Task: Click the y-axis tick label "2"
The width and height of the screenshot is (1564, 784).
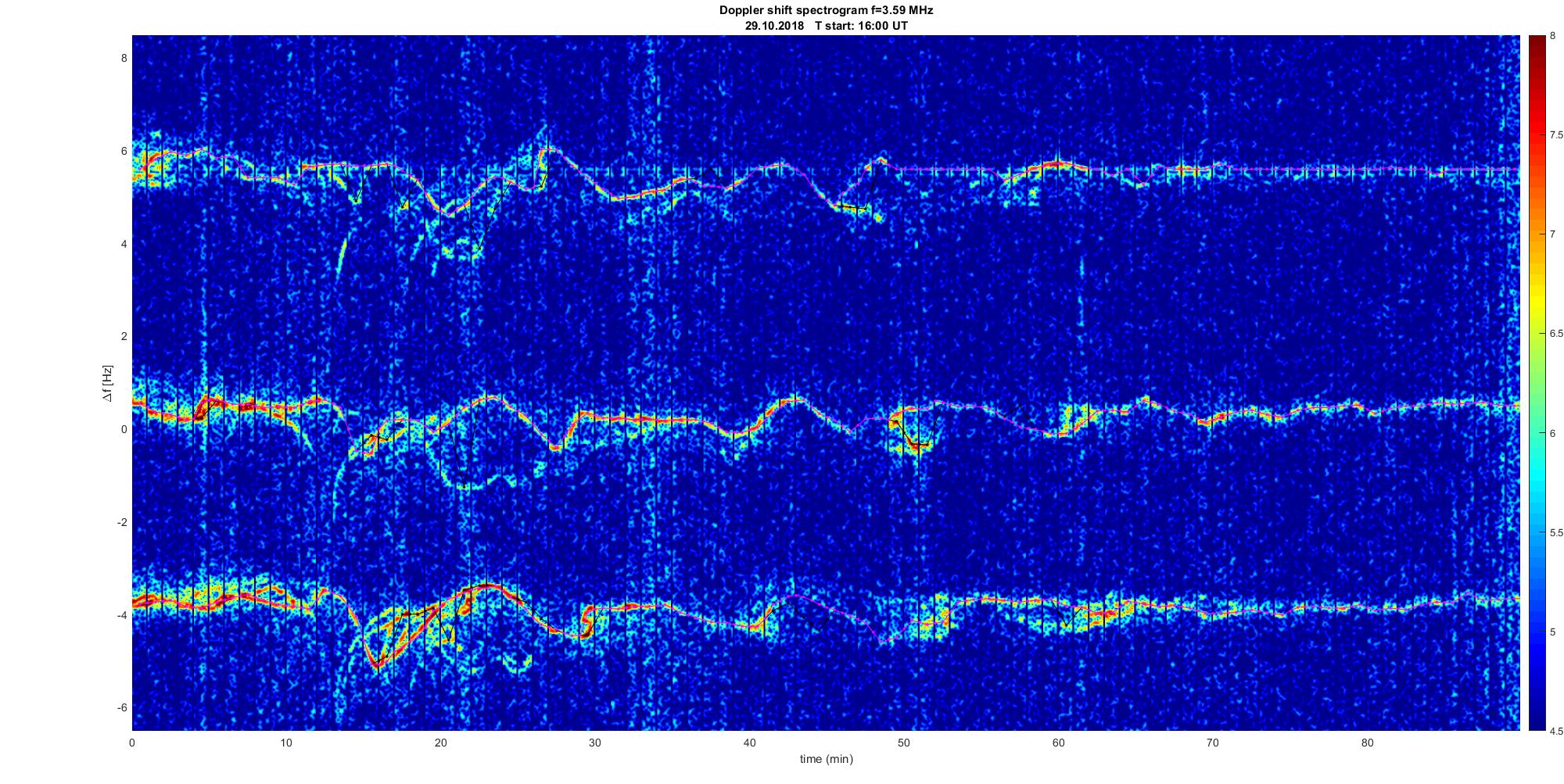Action: pos(124,336)
